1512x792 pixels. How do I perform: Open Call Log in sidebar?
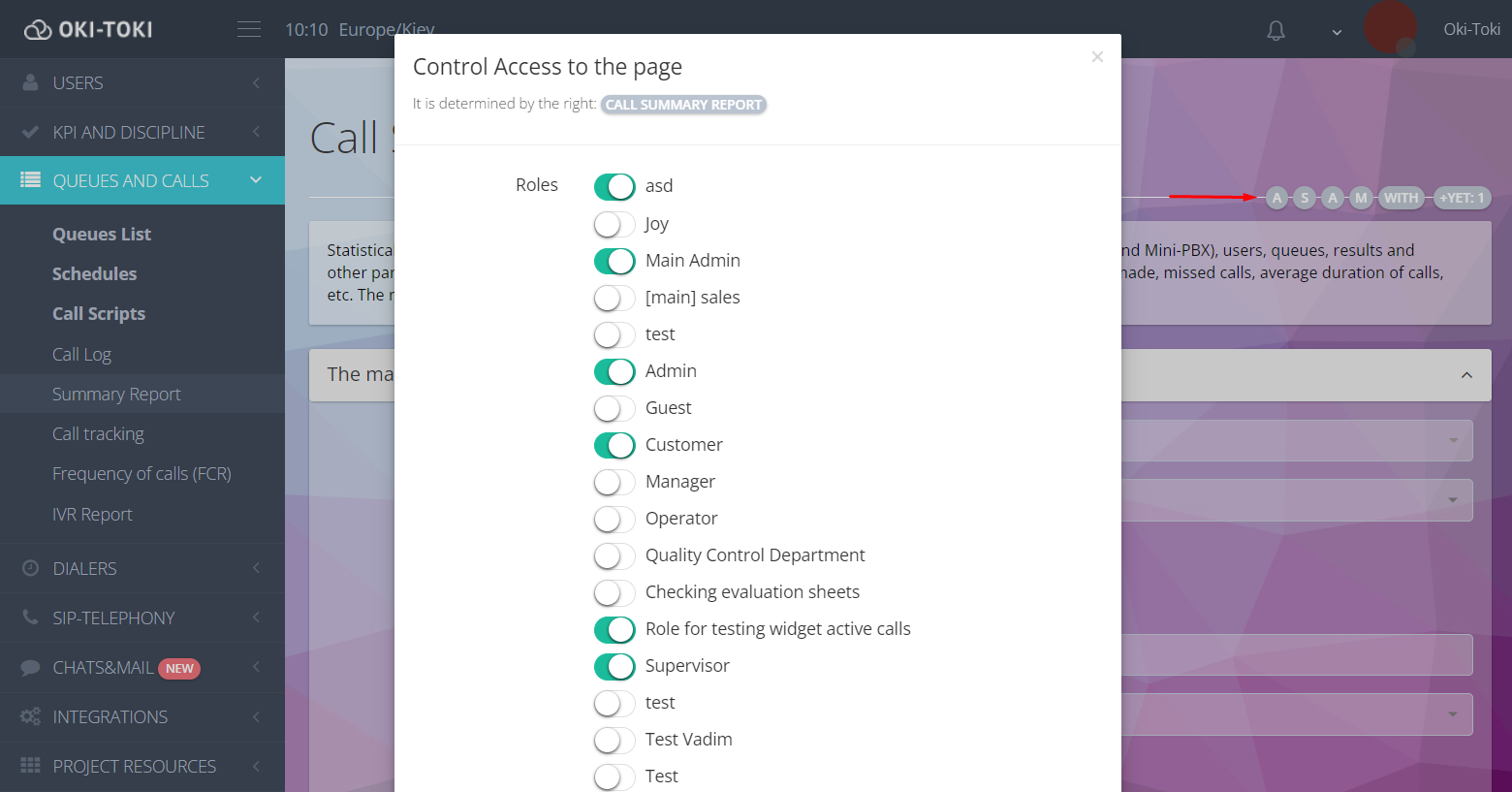(81, 355)
